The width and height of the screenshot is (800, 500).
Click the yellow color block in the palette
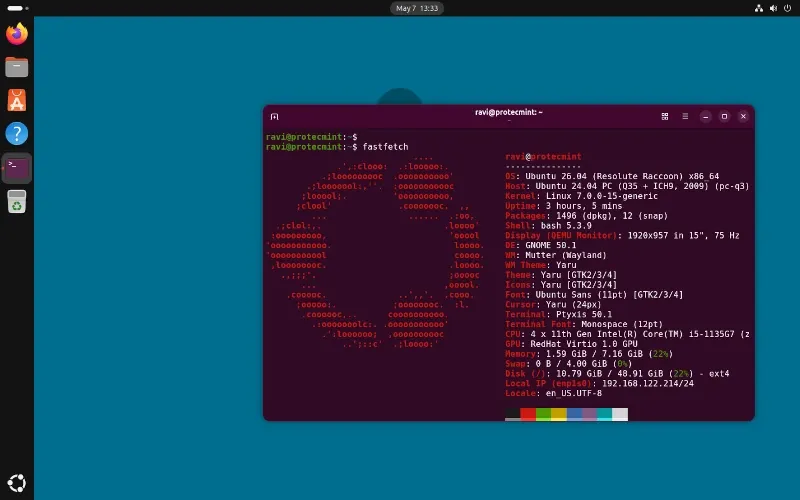point(559,414)
